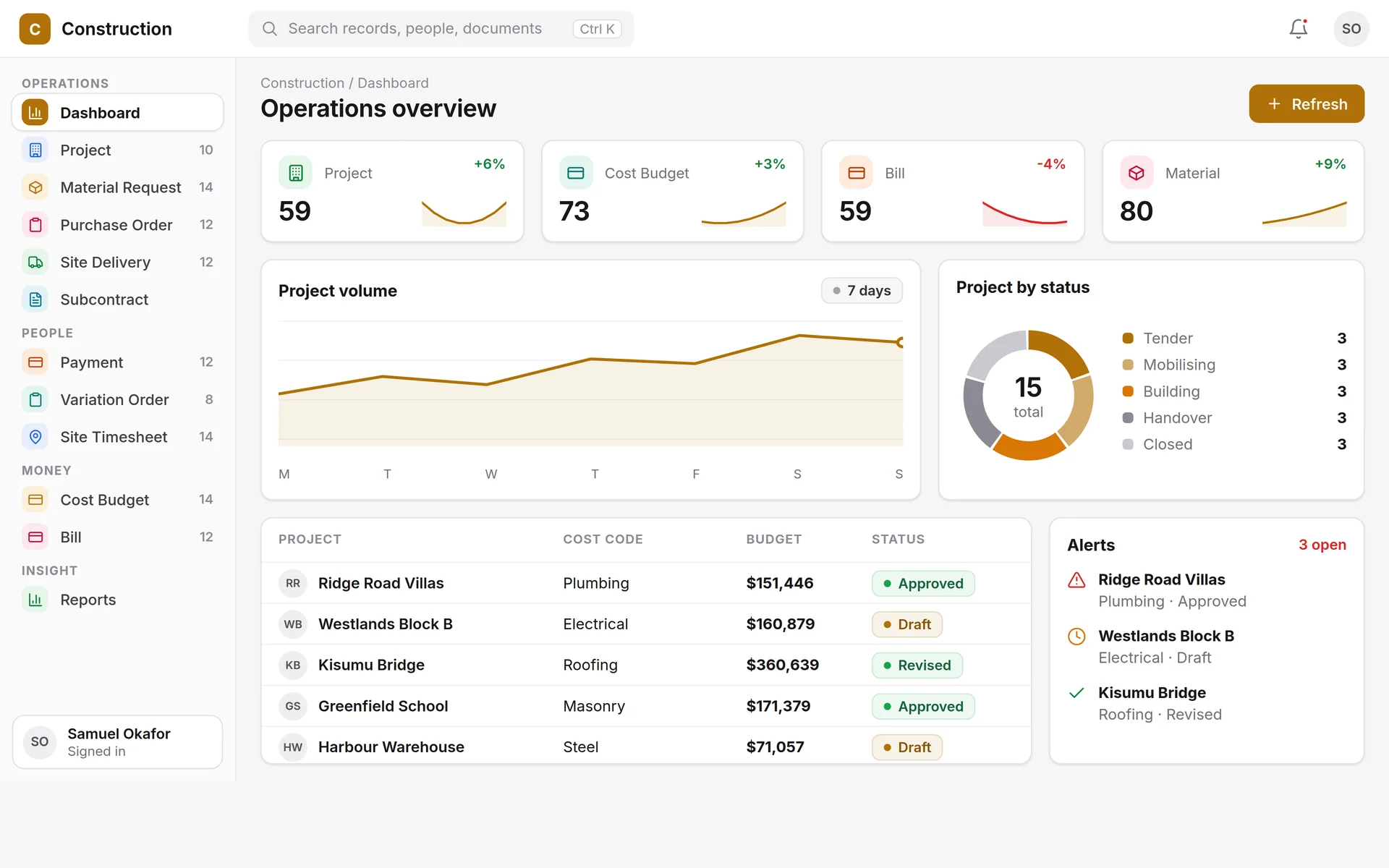The width and height of the screenshot is (1389, 868).
Task: Click the Building legend color swatch
Action: tap(1128, 391)
